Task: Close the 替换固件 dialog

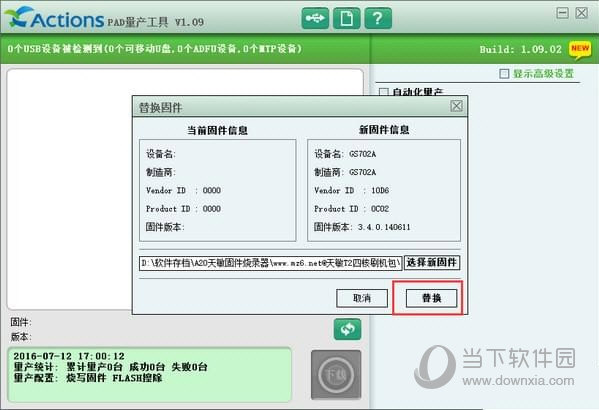Action: click(x=457, y=106)
